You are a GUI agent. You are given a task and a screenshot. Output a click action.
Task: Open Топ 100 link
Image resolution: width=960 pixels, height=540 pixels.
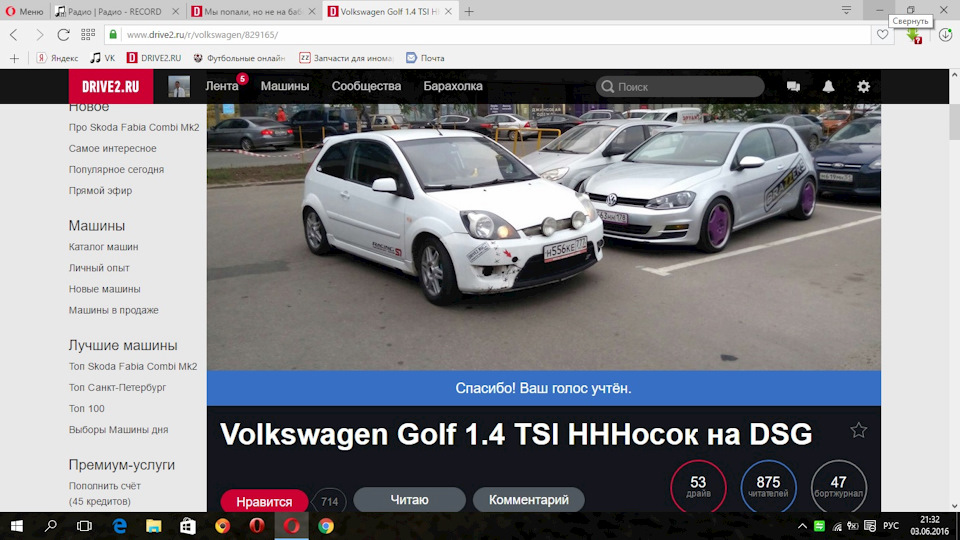[86, 408]
